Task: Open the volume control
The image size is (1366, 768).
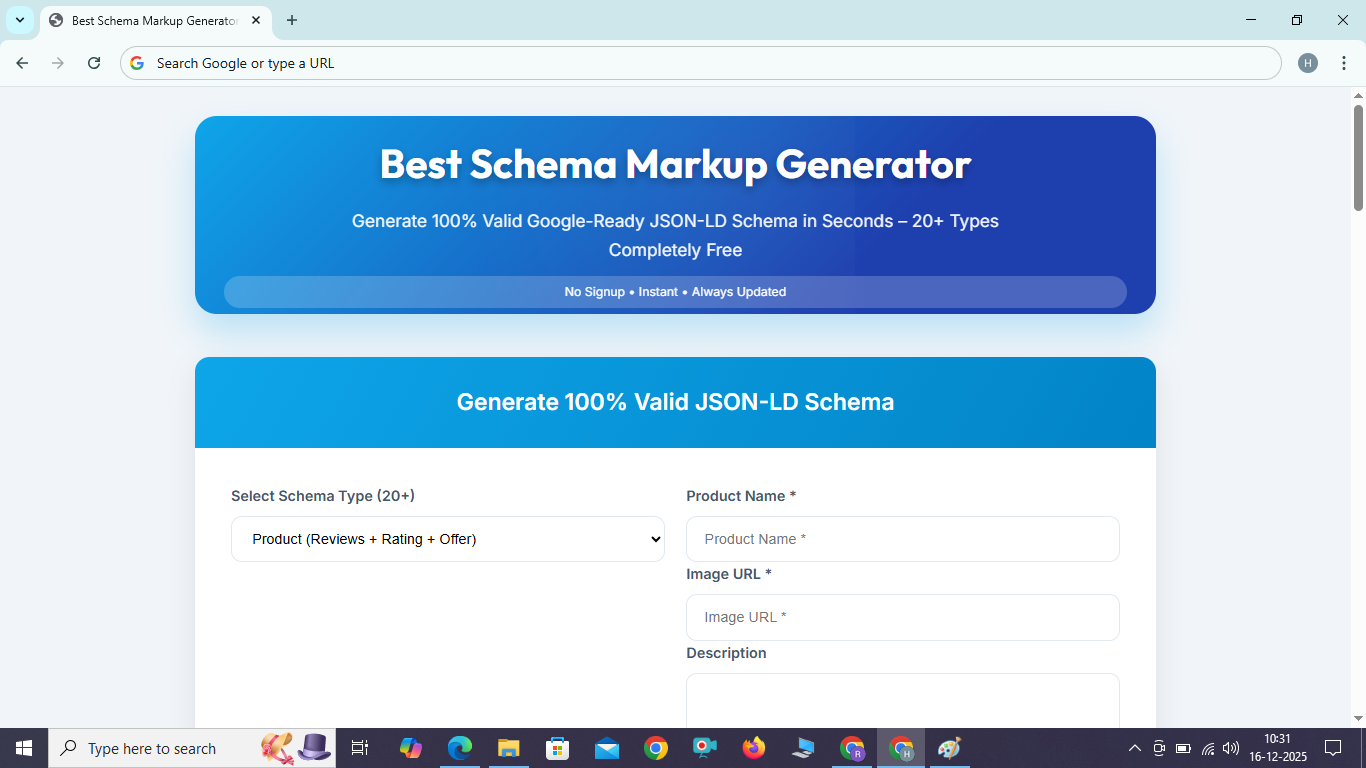Action: tap(1229, 748)
